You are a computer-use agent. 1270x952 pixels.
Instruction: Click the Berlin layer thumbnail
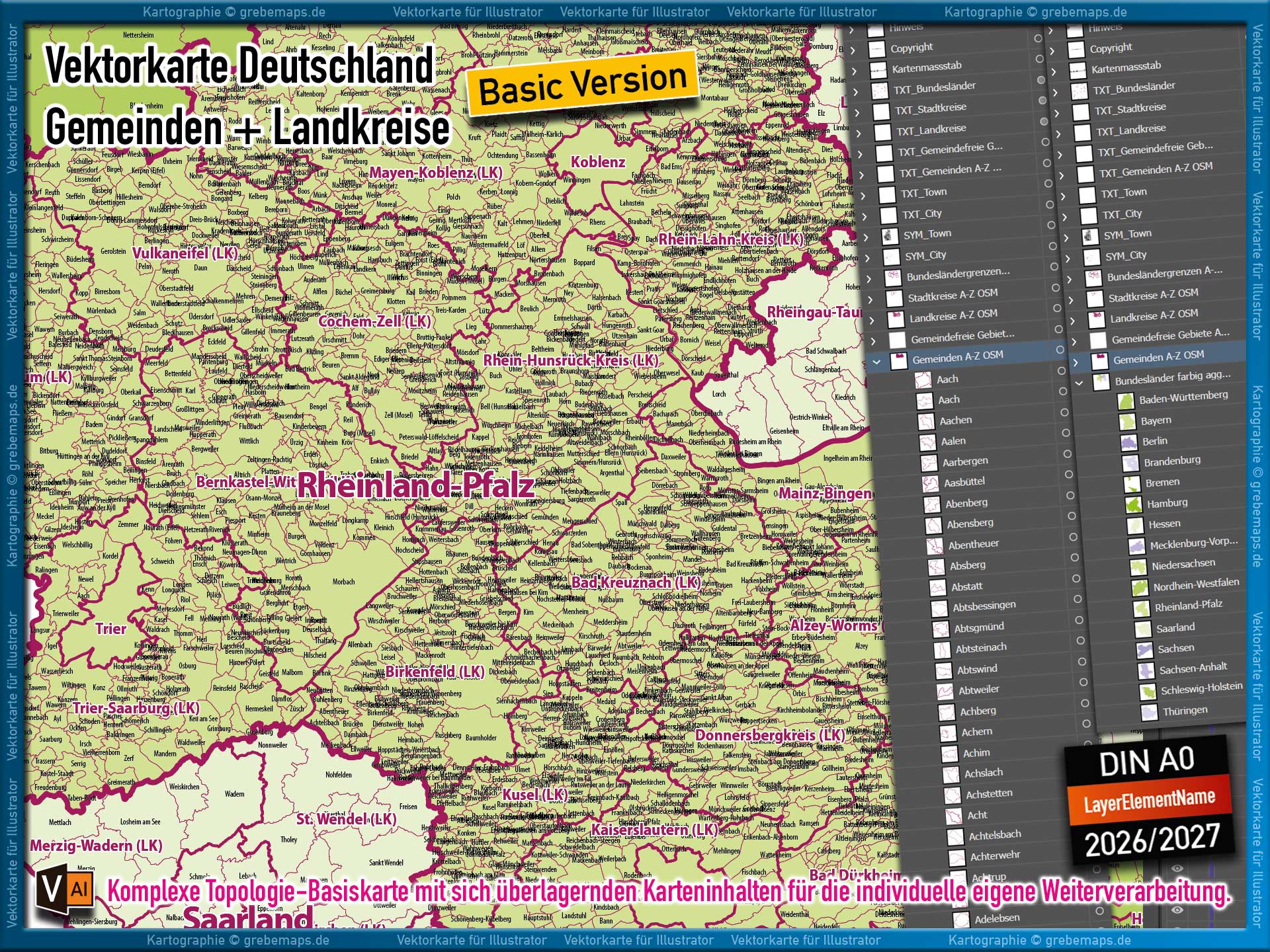click(1128, 442)
